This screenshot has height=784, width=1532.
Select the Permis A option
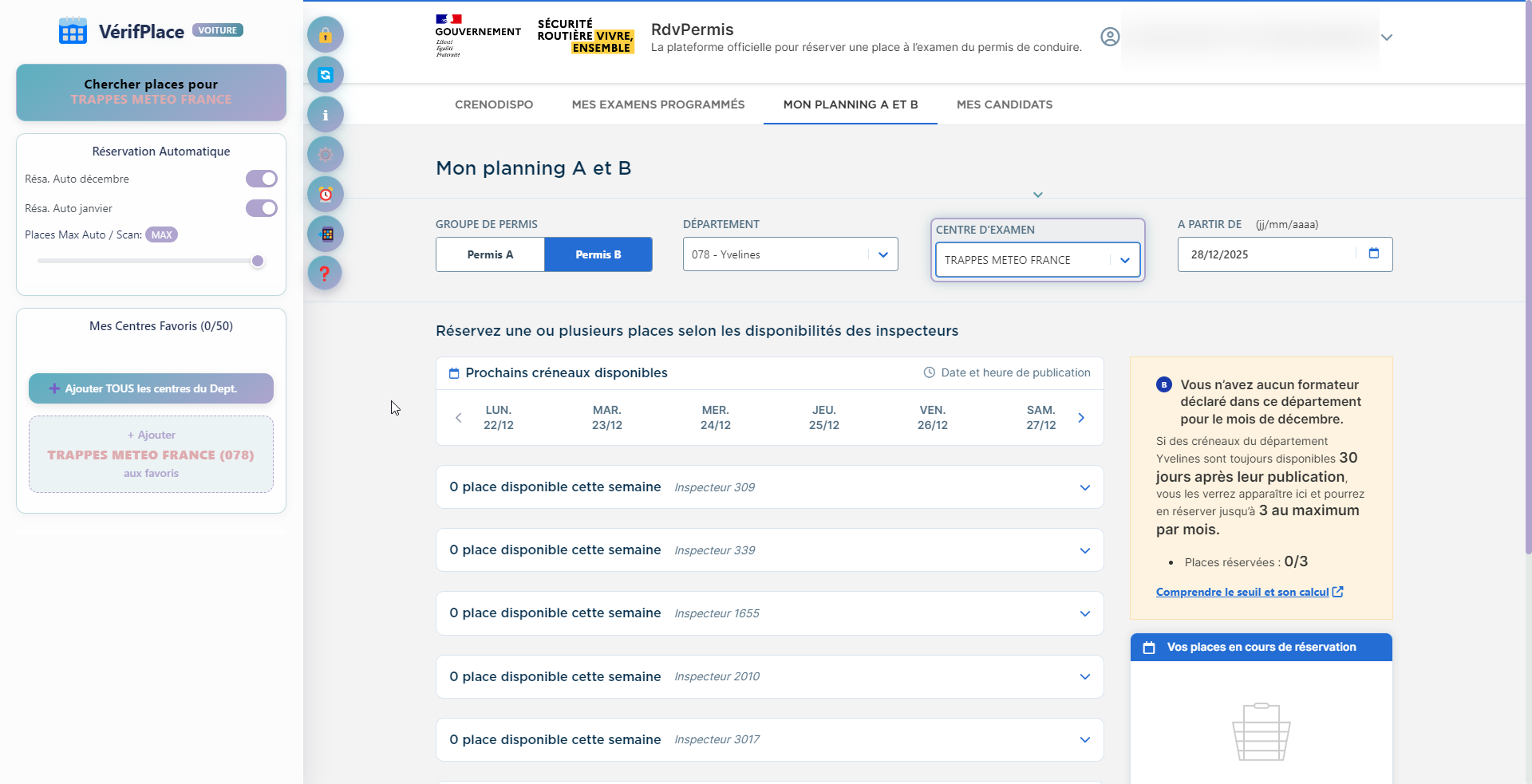(489, 254)
